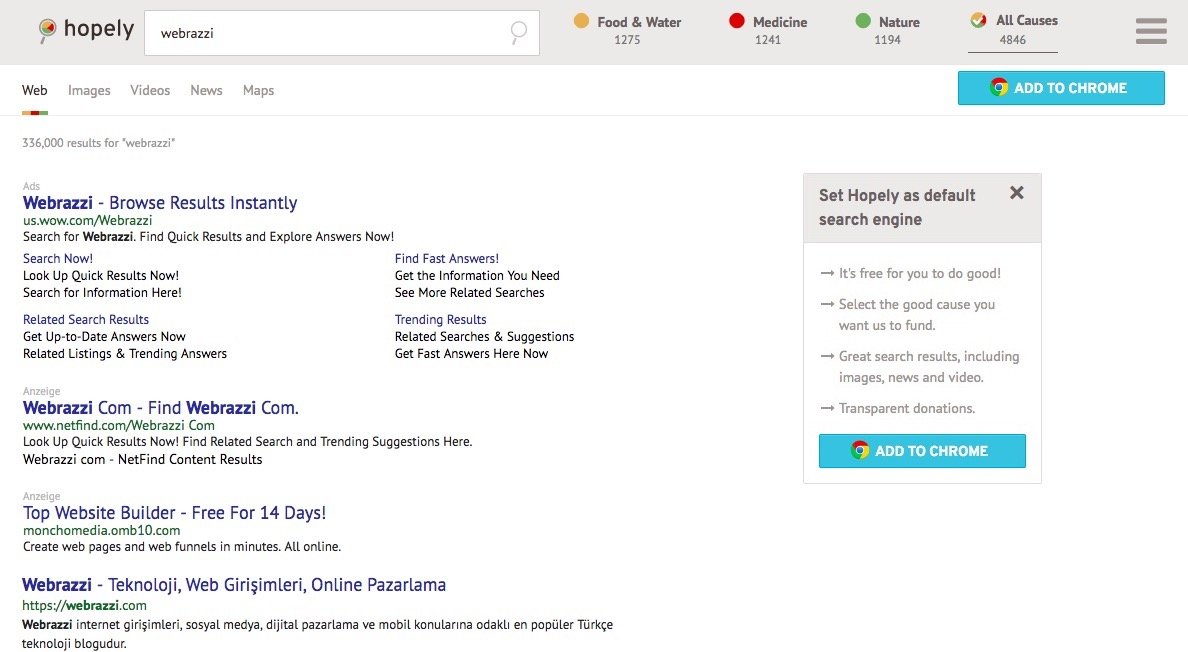Viewport: 1188px width, 652px height.
Task: Open the Maps tab
Action: [x=258, y=90]
